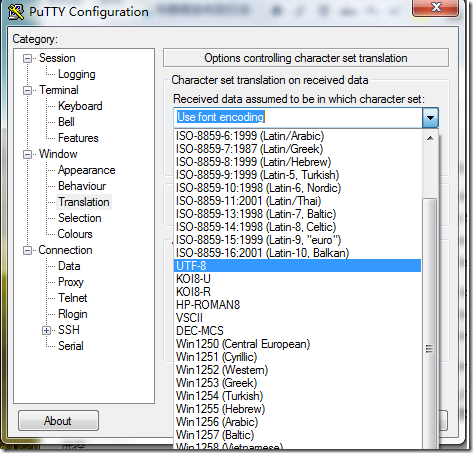Collapse the Window tree node

pyautogui.click(x=27, y=155)
